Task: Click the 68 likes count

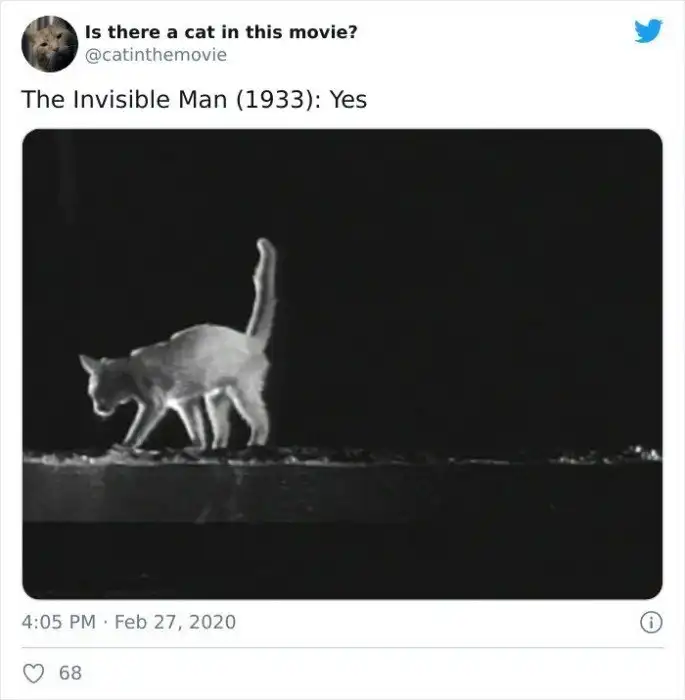Action: (x=70, y=672)
